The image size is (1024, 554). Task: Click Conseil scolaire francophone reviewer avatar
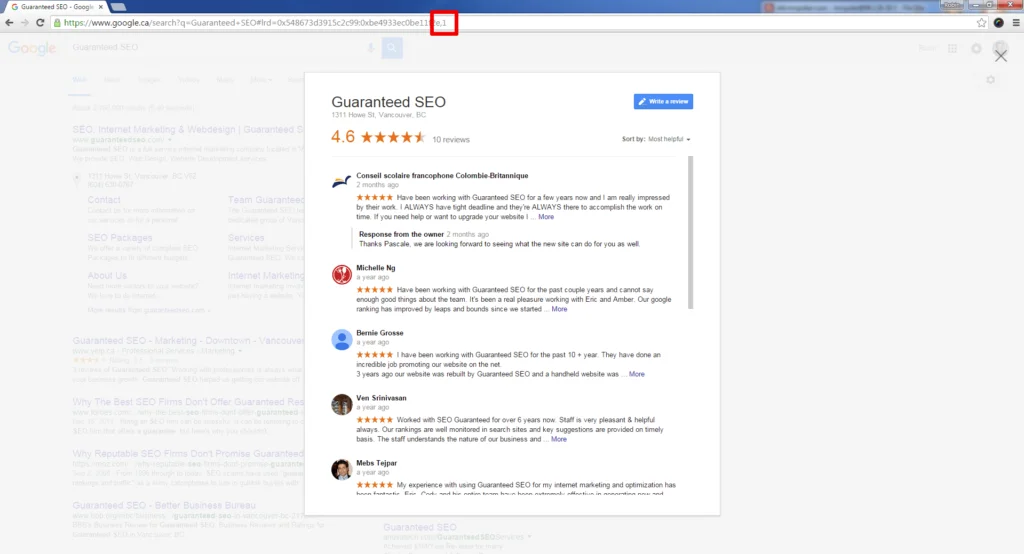pos(342,182)
